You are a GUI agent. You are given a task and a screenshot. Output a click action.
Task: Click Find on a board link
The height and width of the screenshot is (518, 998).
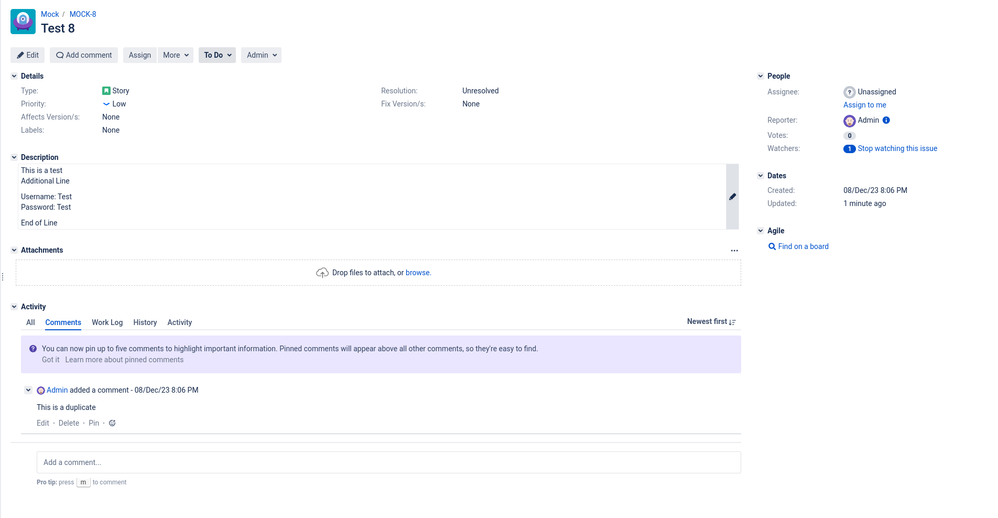pos(803,246)
